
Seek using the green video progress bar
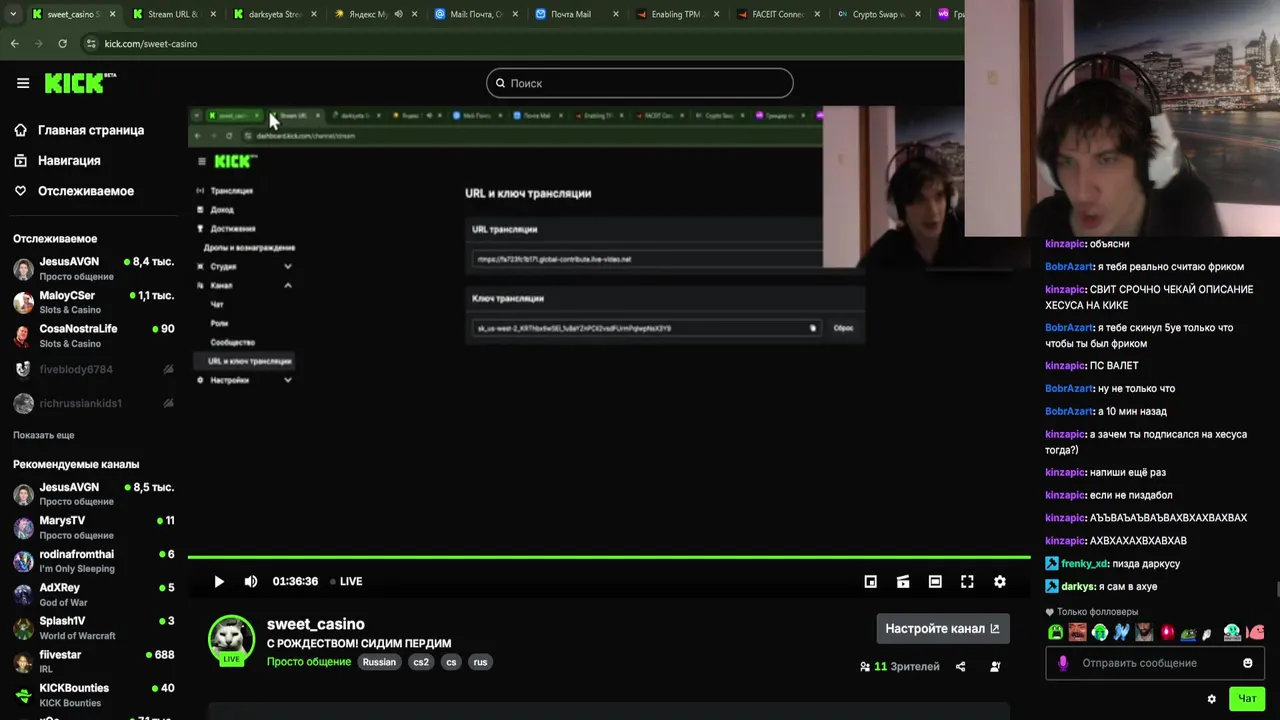(x=609, y=557)
